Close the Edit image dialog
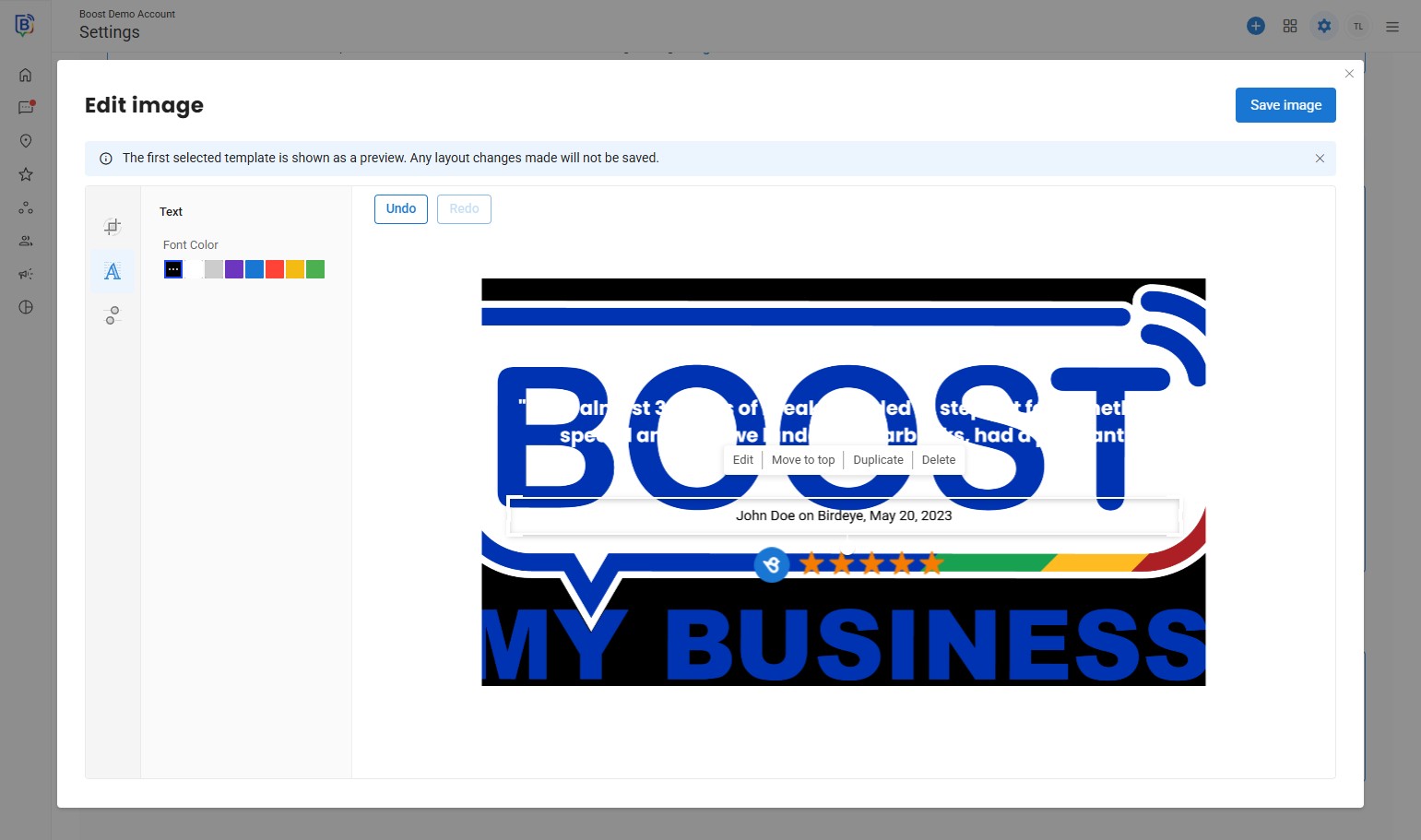The image size is (1421, 840). (1349, 74)
